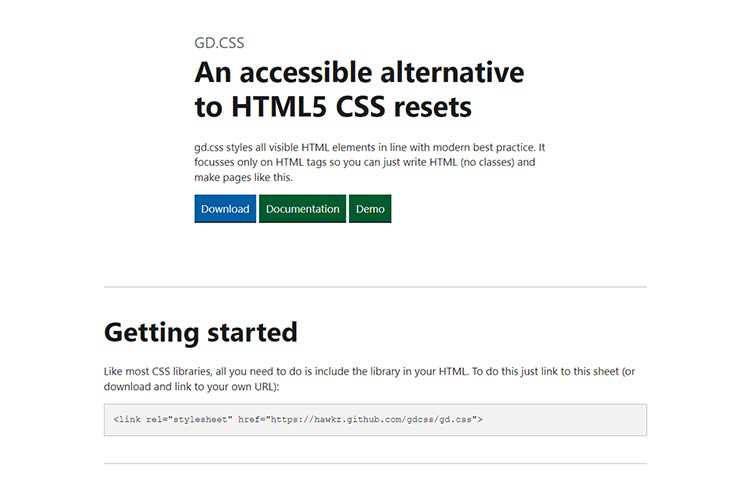Launch the Demo button
Image resolution: width=750 pixels, height=500 pixels.
370,209
